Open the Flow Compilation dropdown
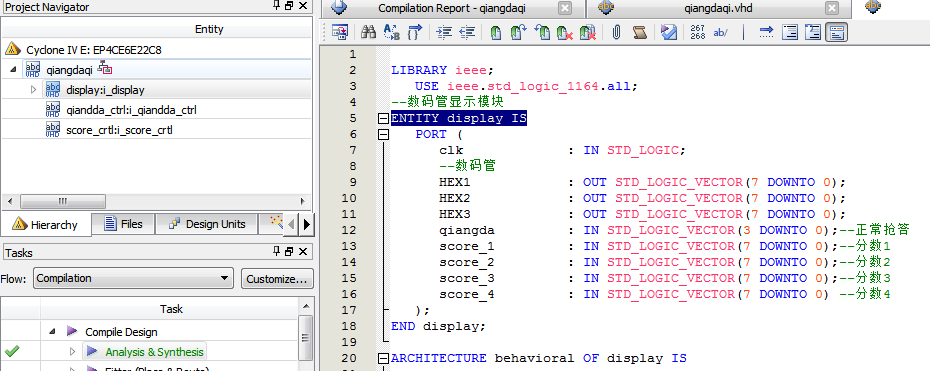 pyautogui.click(x=133, y=278)
